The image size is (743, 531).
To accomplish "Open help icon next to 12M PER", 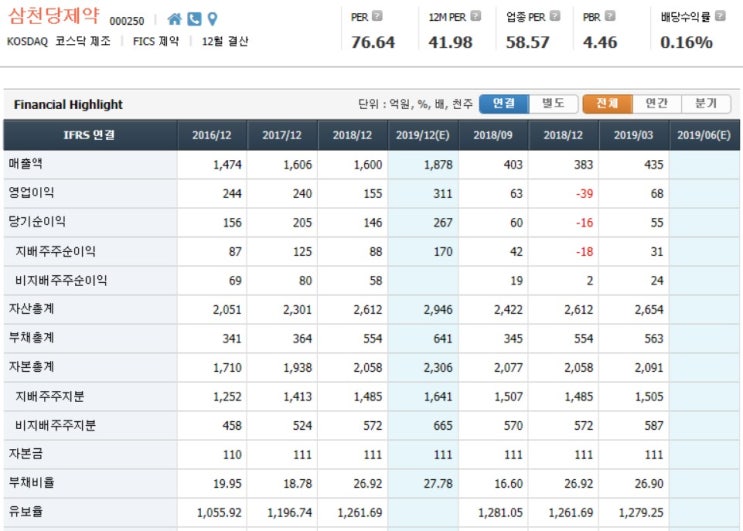I will (476, 16).
